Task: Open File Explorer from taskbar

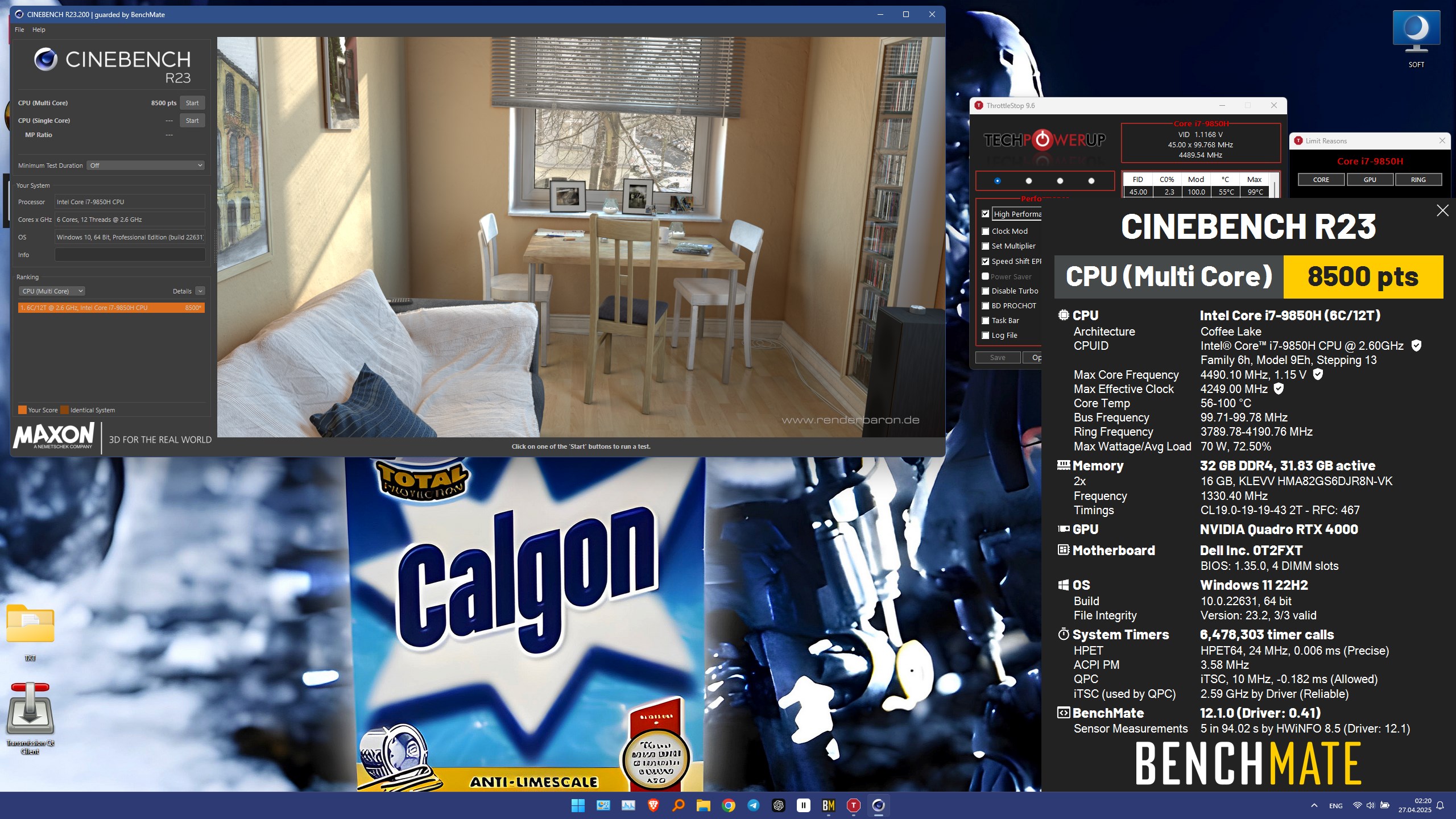Action: click(703, 805)
